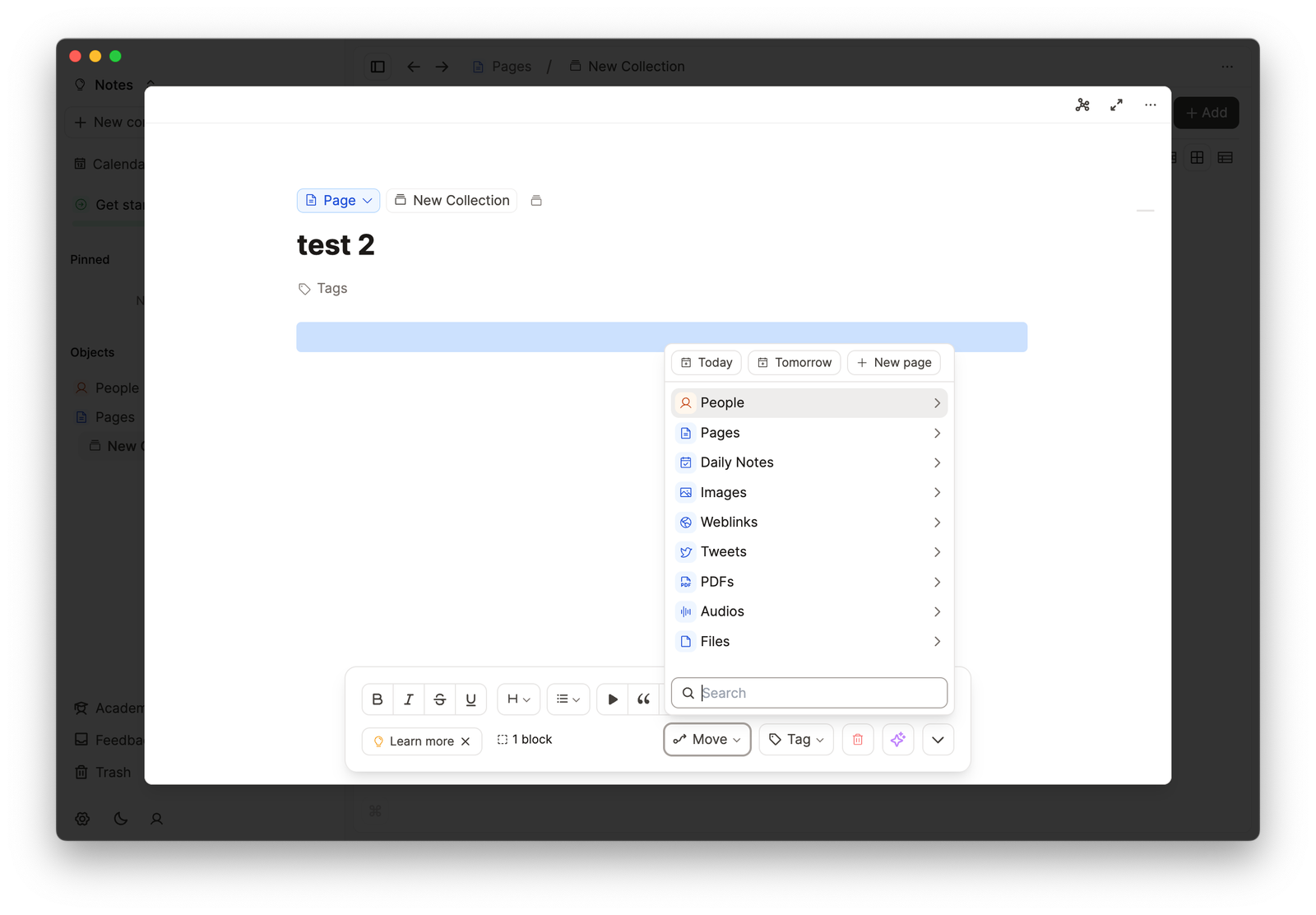Viewport: 1316px width, 915px height.
Task: Open People under Objects in the sidebar
Action: (x=108, y=388)
